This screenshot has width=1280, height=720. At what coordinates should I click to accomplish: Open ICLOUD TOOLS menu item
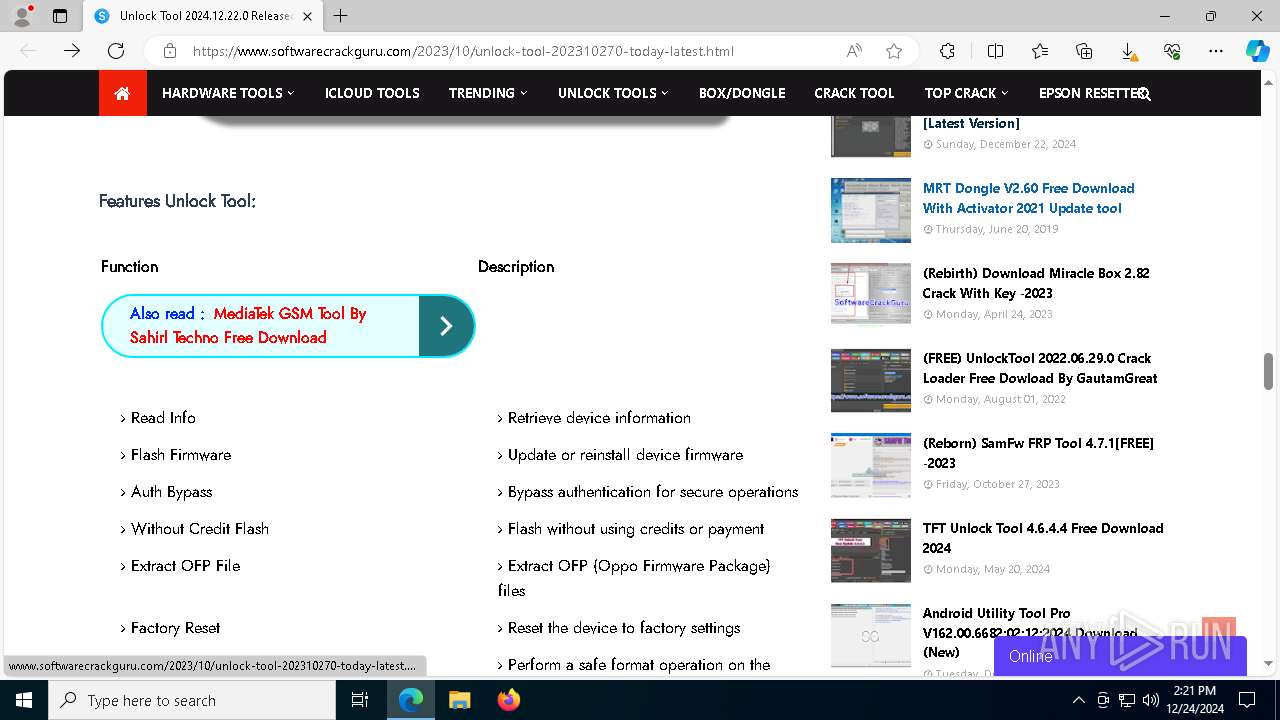(372, 93)
